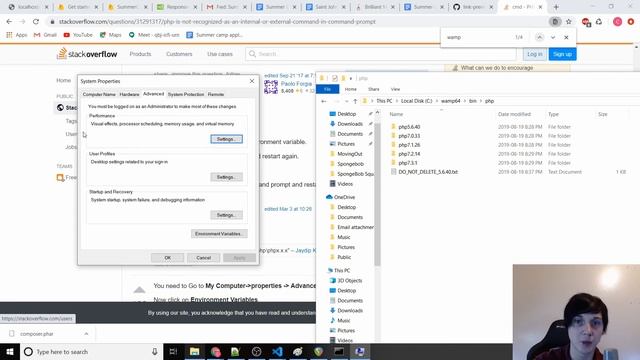Open Gmail bookmark

[45, 35]
